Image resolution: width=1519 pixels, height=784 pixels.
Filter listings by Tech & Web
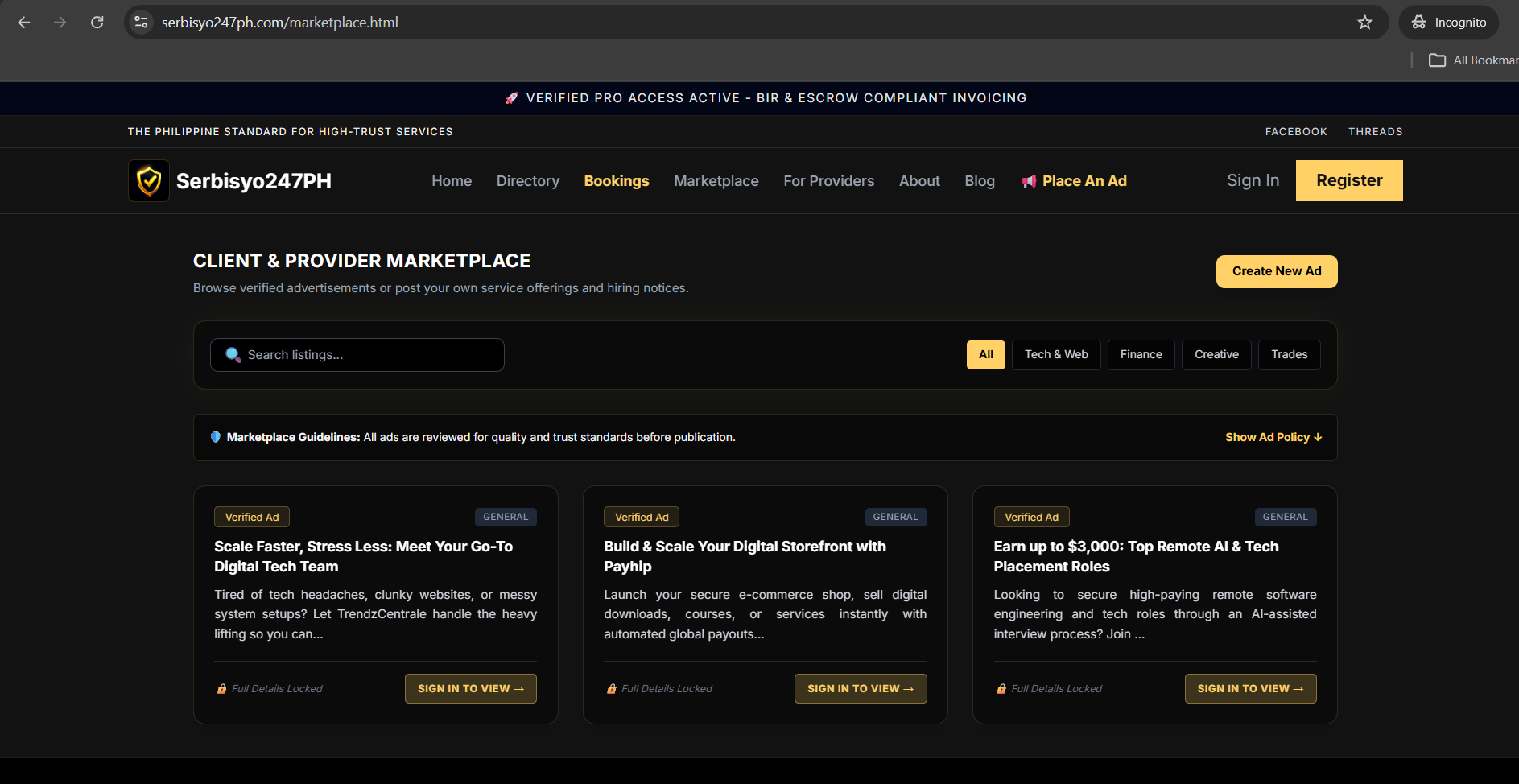(x=1056, y=355)
